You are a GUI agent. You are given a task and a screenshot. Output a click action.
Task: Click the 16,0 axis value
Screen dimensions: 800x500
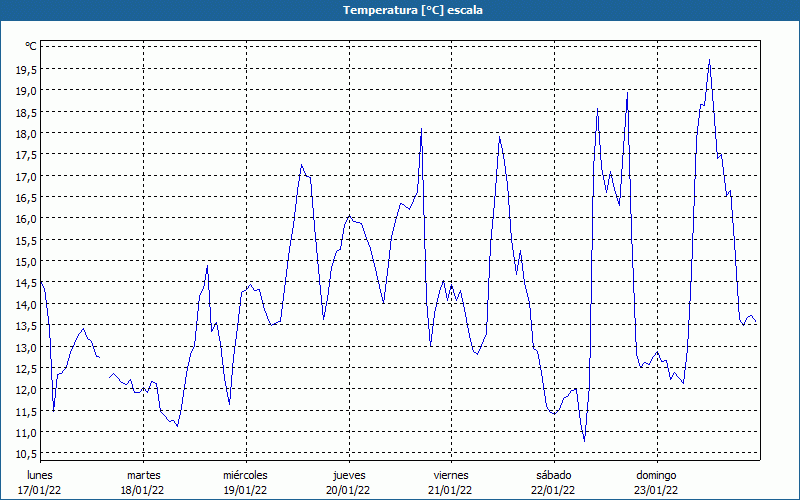pyautogui.click(x=26, y=219)
